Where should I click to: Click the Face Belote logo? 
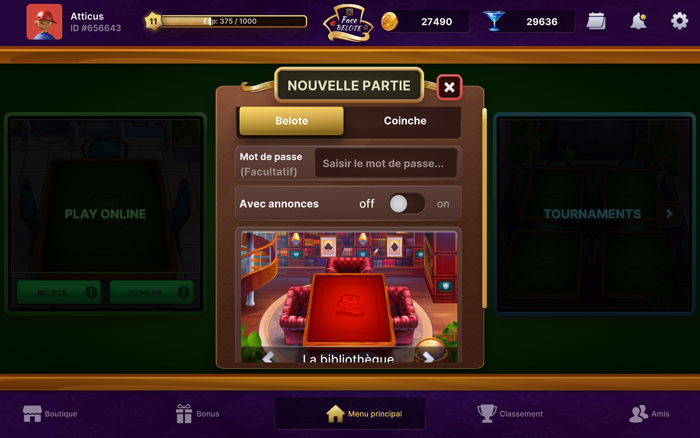(x=348, y=23)
